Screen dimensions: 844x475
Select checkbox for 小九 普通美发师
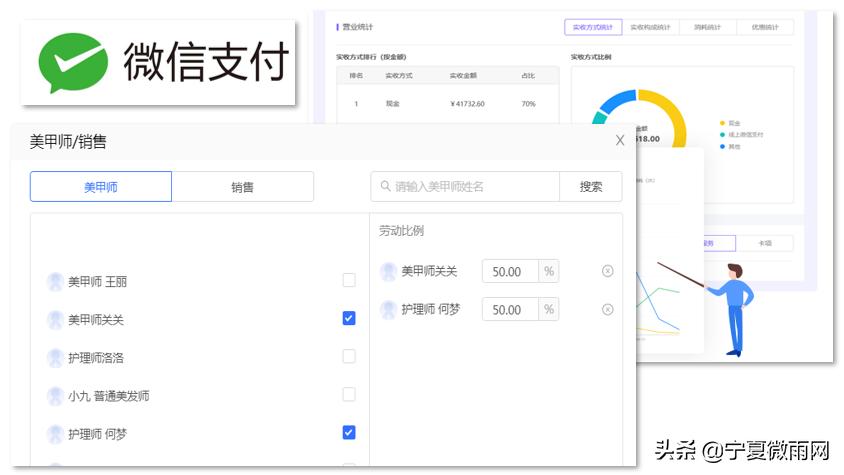point(349,395)
